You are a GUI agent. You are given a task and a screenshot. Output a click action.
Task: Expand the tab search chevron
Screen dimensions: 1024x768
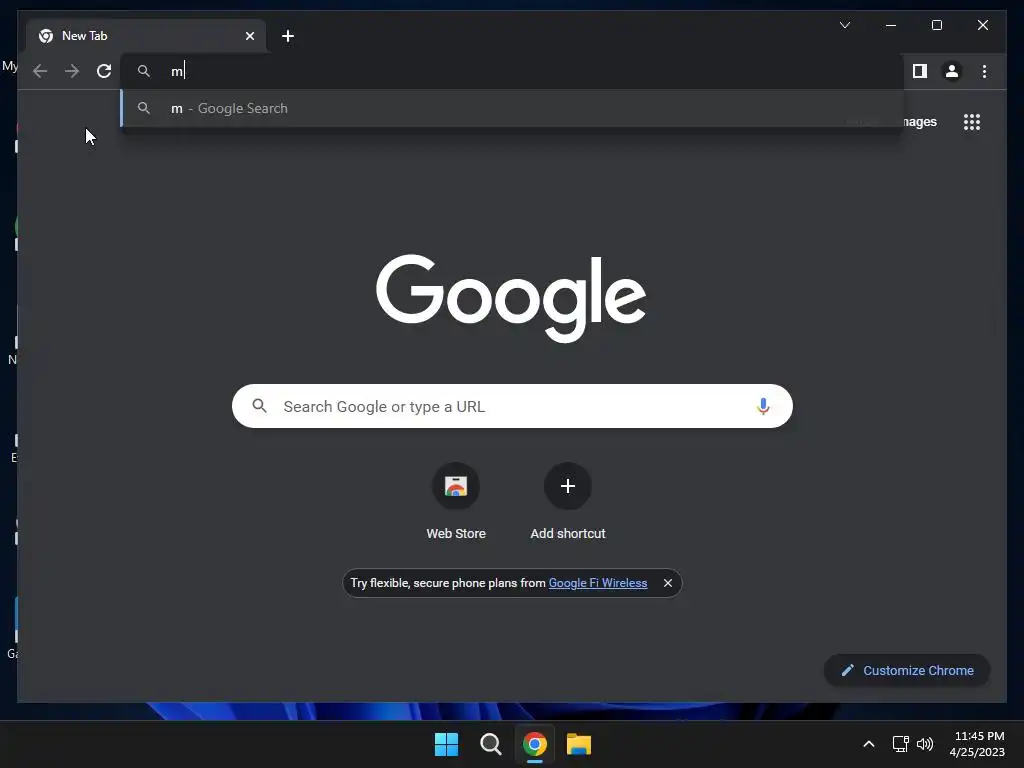(x=844, y=25)
